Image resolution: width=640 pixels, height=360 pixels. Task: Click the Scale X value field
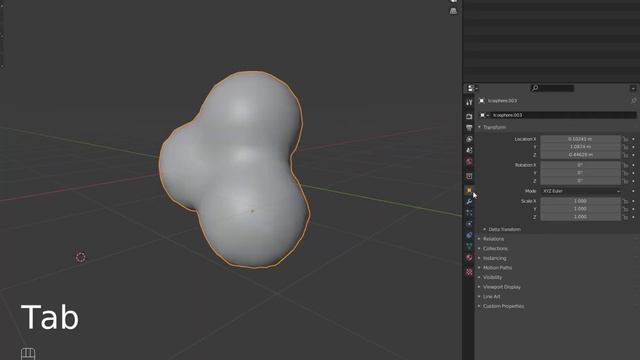point(580,201)
